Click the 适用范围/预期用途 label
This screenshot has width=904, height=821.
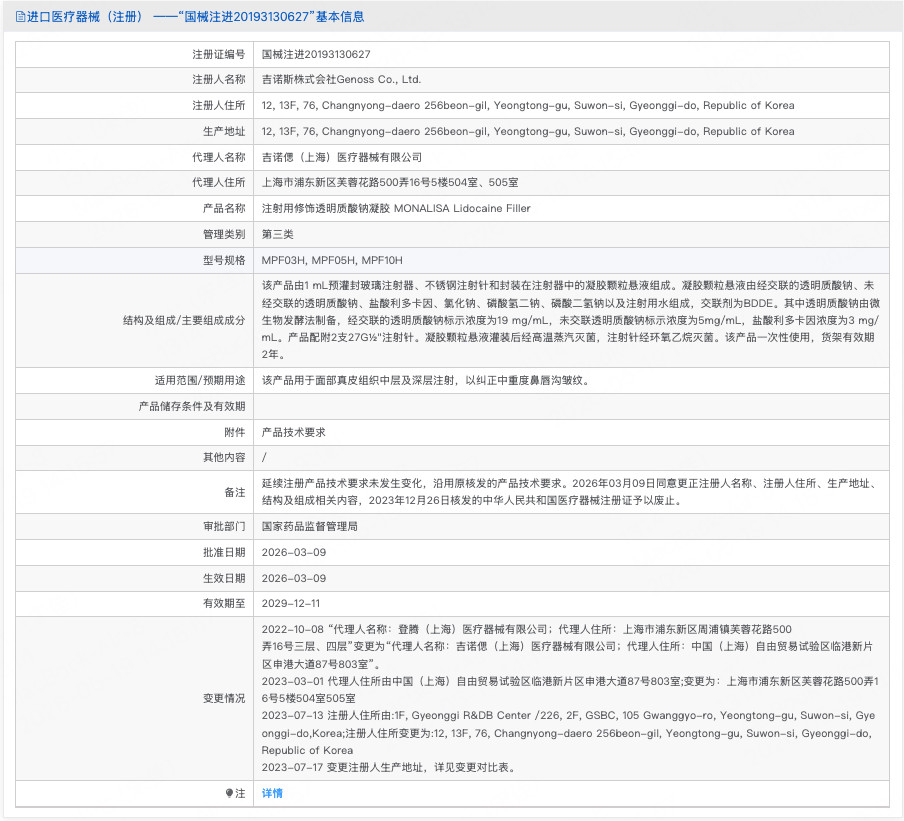[200, 381]
